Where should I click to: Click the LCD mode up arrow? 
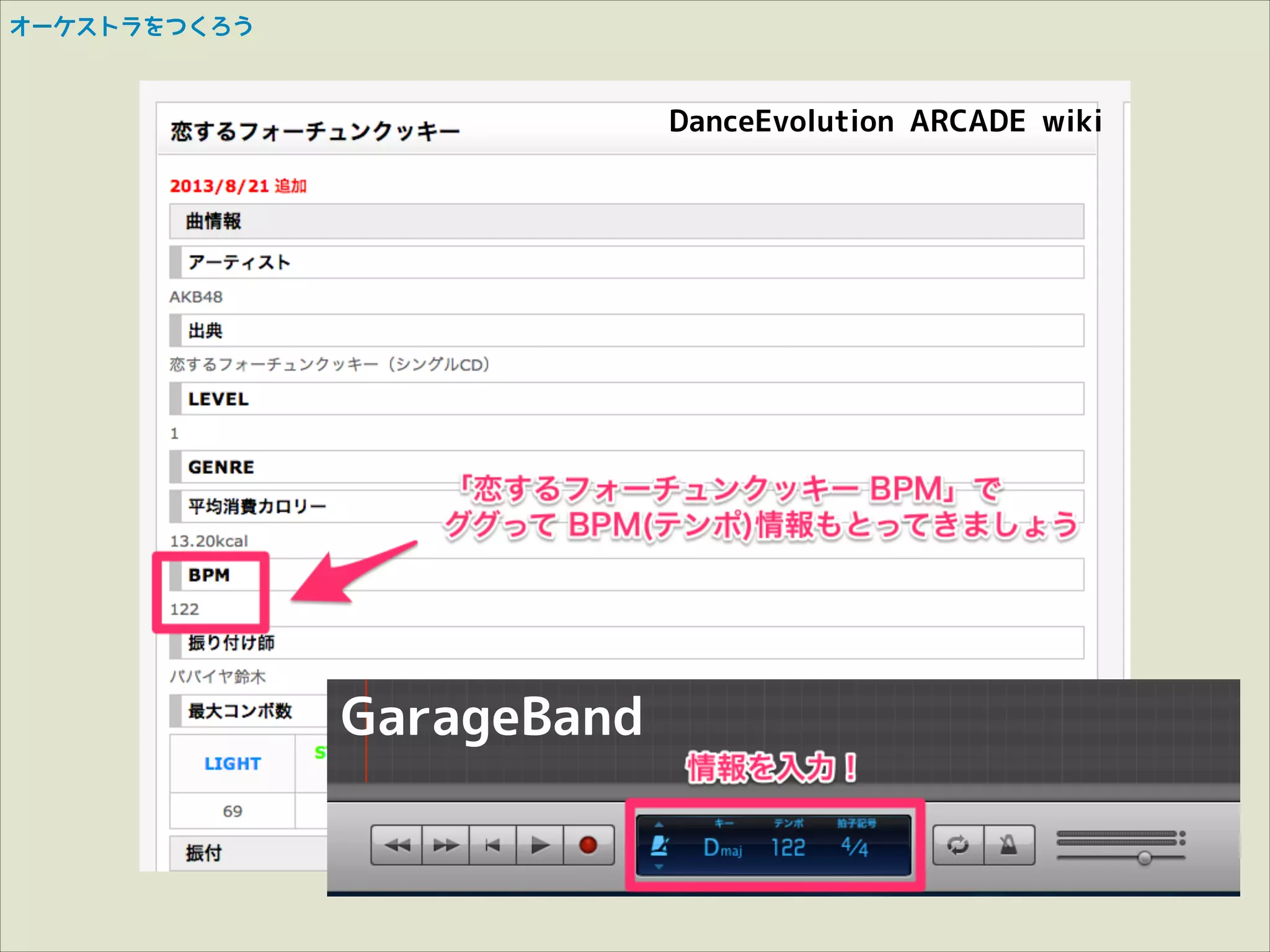(x=659, y=825)
